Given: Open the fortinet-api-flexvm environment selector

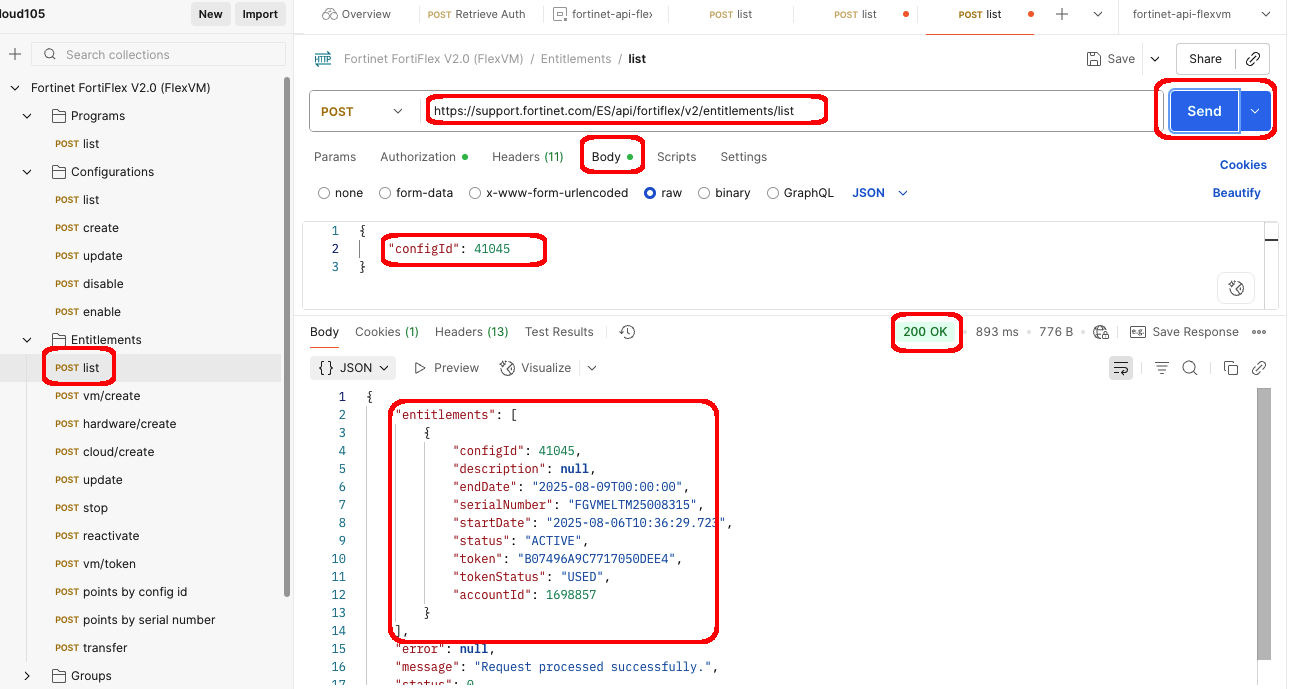Looking at the screenshot, I should pyautogui.click(x=1203, y=14).
